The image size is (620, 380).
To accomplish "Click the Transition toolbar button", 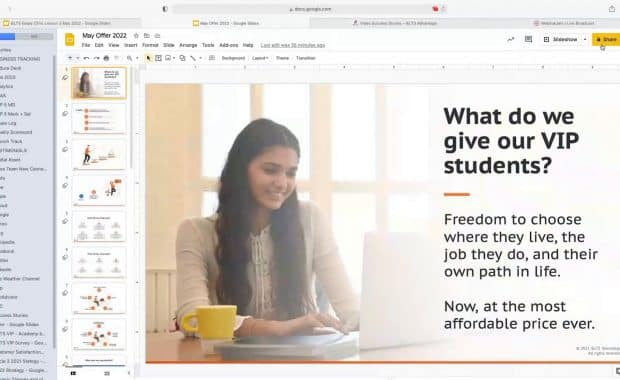I will point(306,58).
